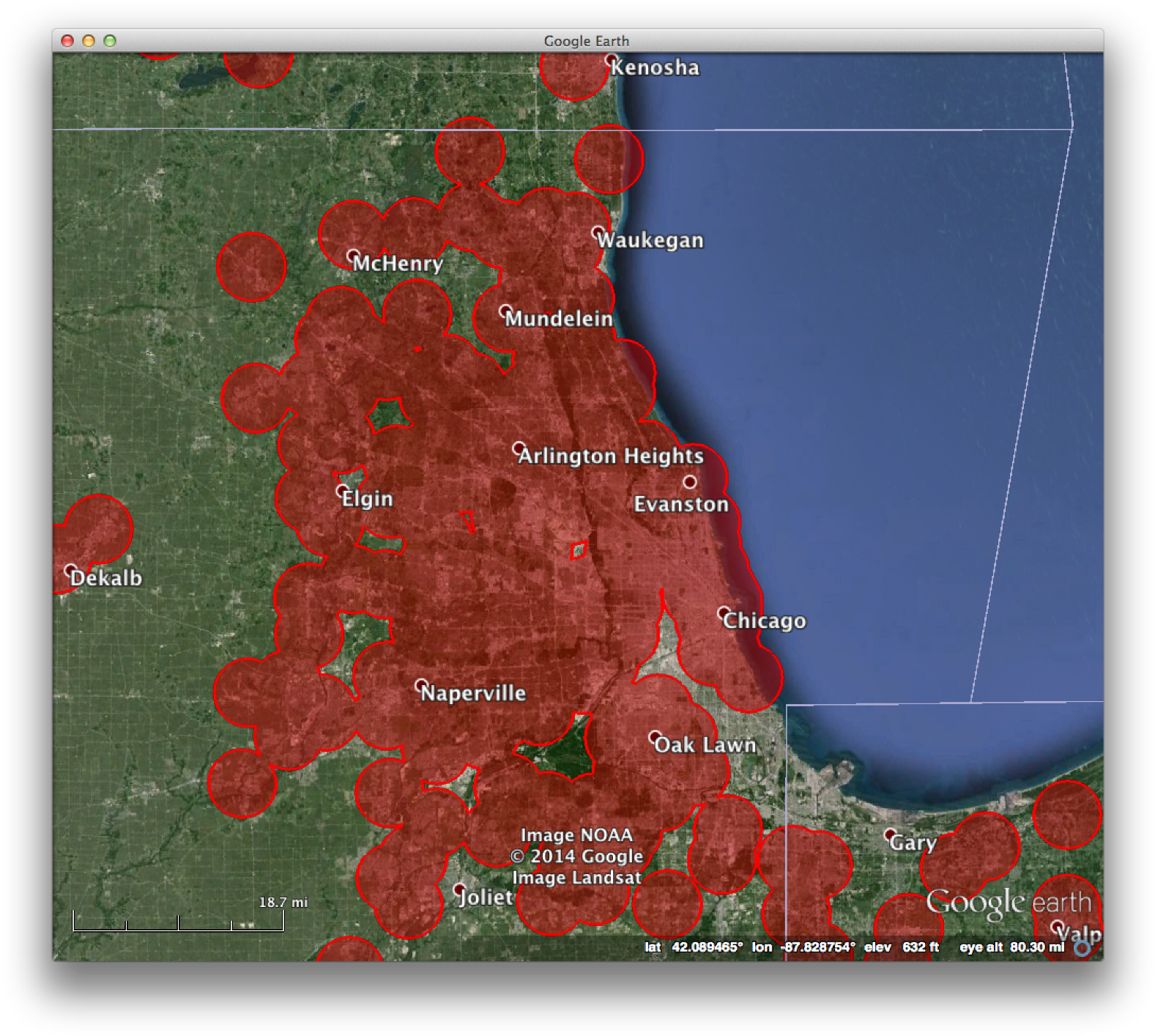The width and height of the screenshot is (1155, 1036).
Task: Select the Elgin placemark marker
Action: point(342,490)
